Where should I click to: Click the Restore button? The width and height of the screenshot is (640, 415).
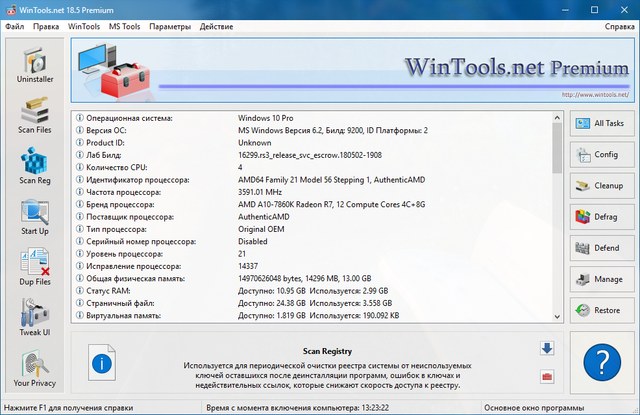click(x=600, y=309)
